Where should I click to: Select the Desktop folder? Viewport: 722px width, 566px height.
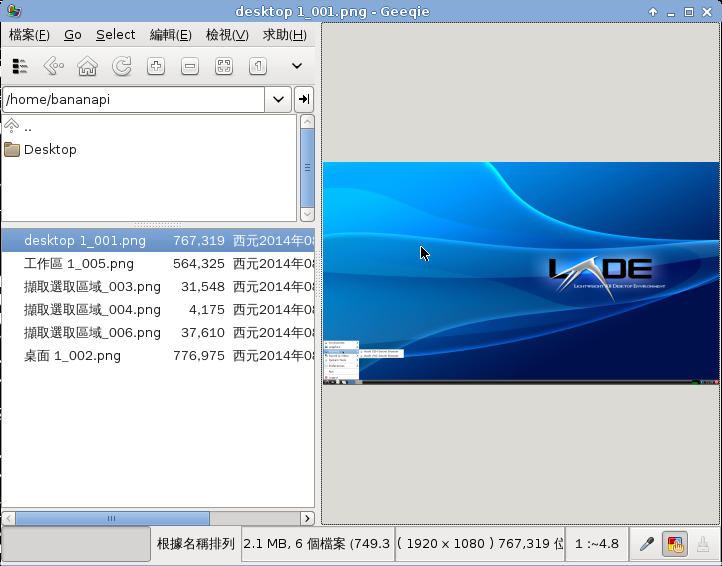pos(40,149)
